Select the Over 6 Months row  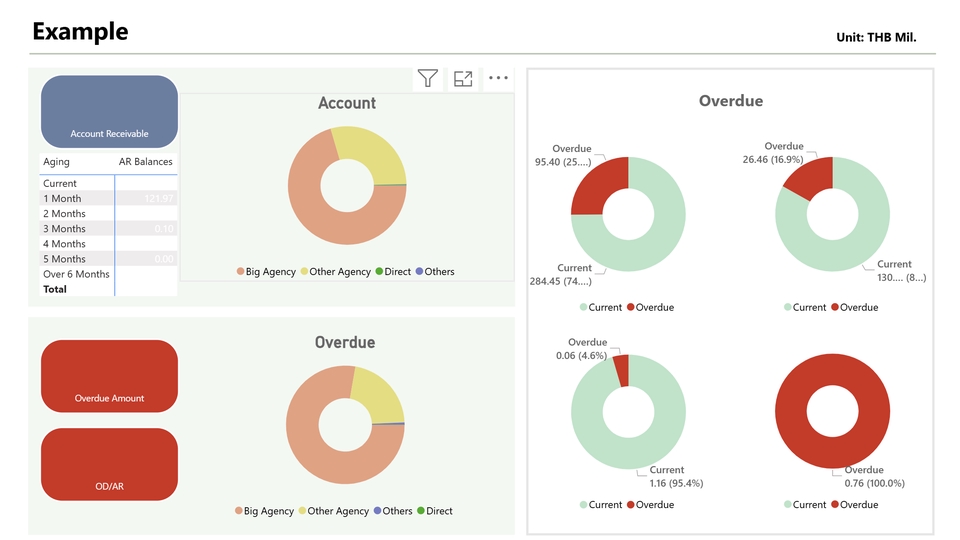(76, 274)
